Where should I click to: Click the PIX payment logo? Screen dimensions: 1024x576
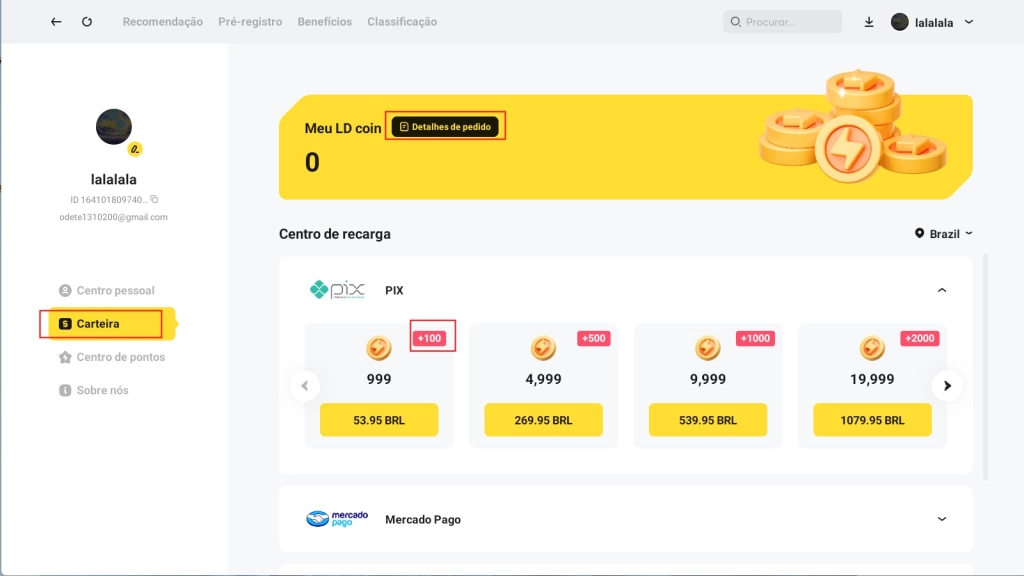click(337, 290)
